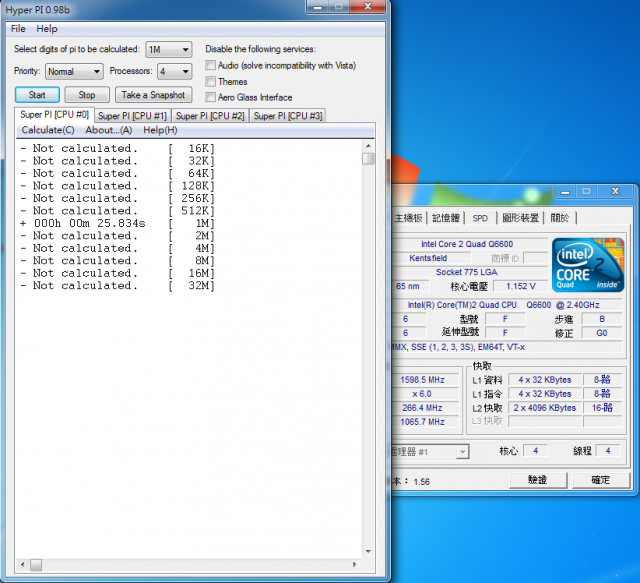Switch to Super PI [CPU #3] tab
640x583 pixels.
(288, 116)
